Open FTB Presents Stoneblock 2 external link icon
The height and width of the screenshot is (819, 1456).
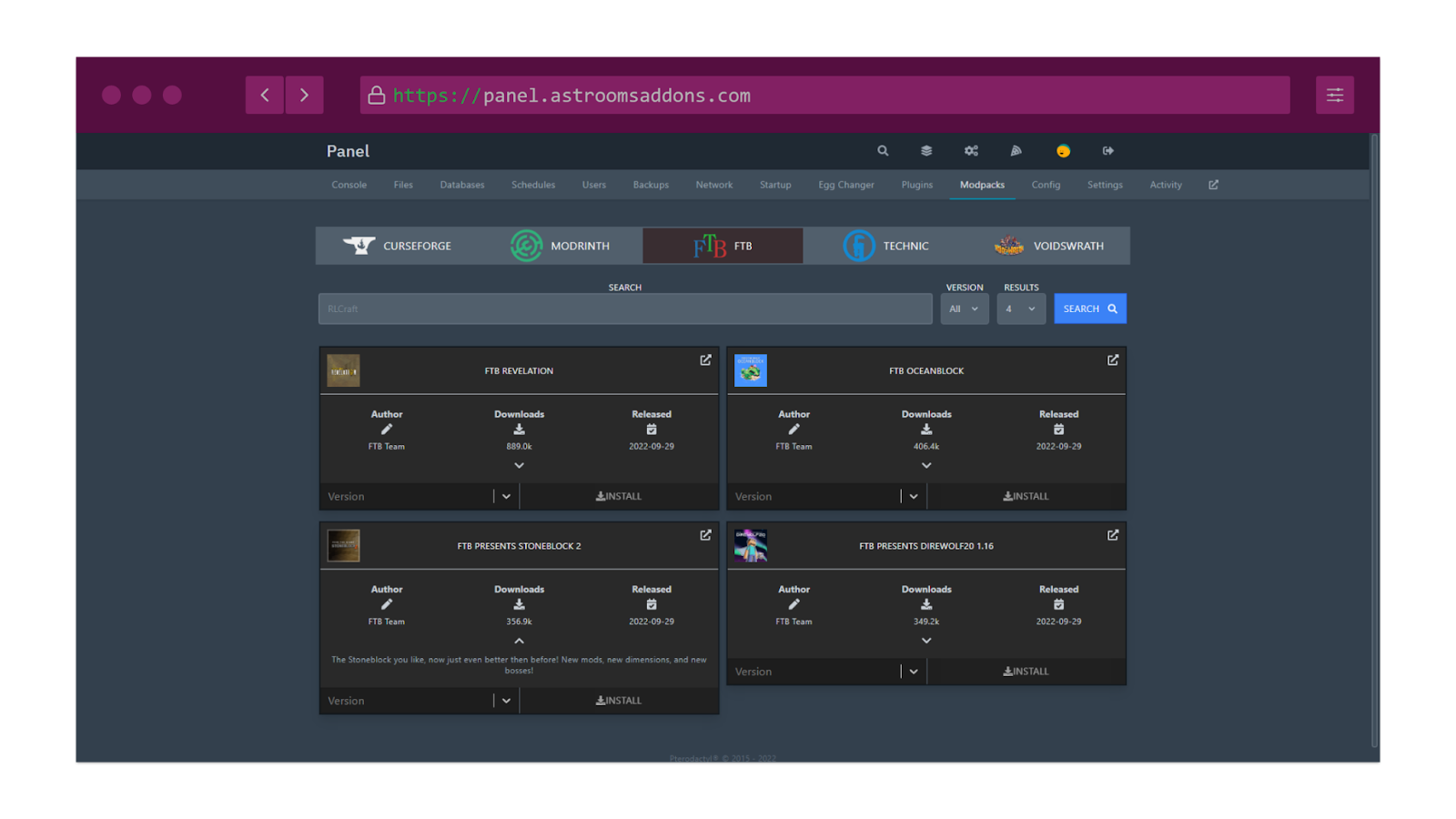pos(705,535)
